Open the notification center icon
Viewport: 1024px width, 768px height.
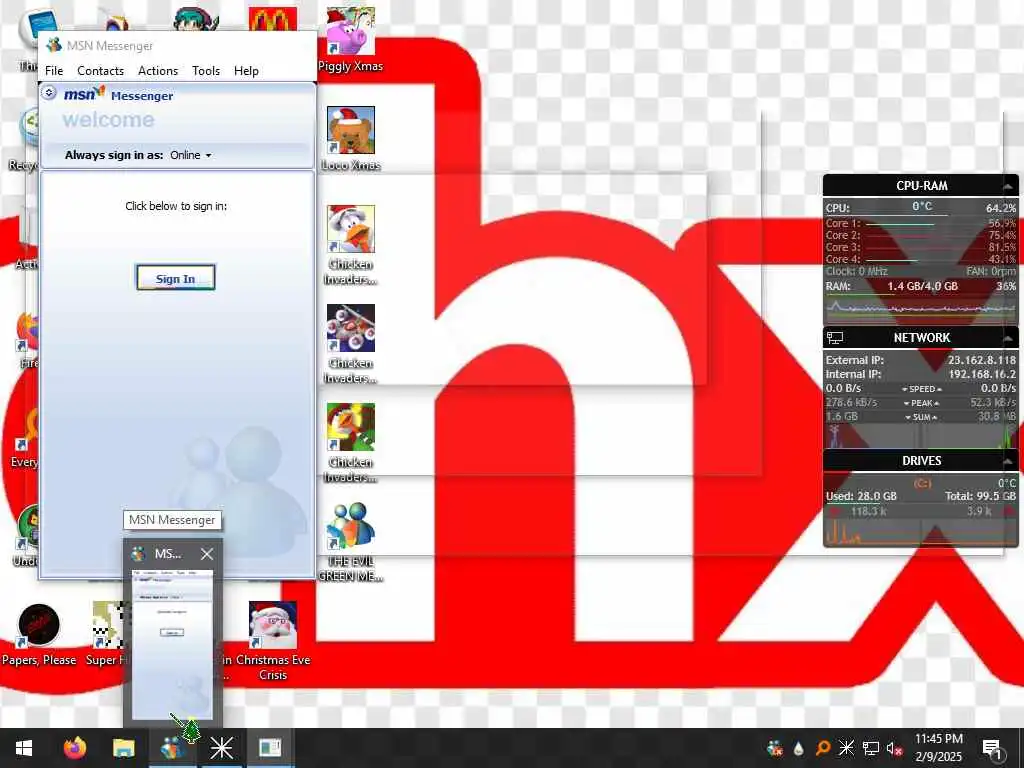[992, 748]
